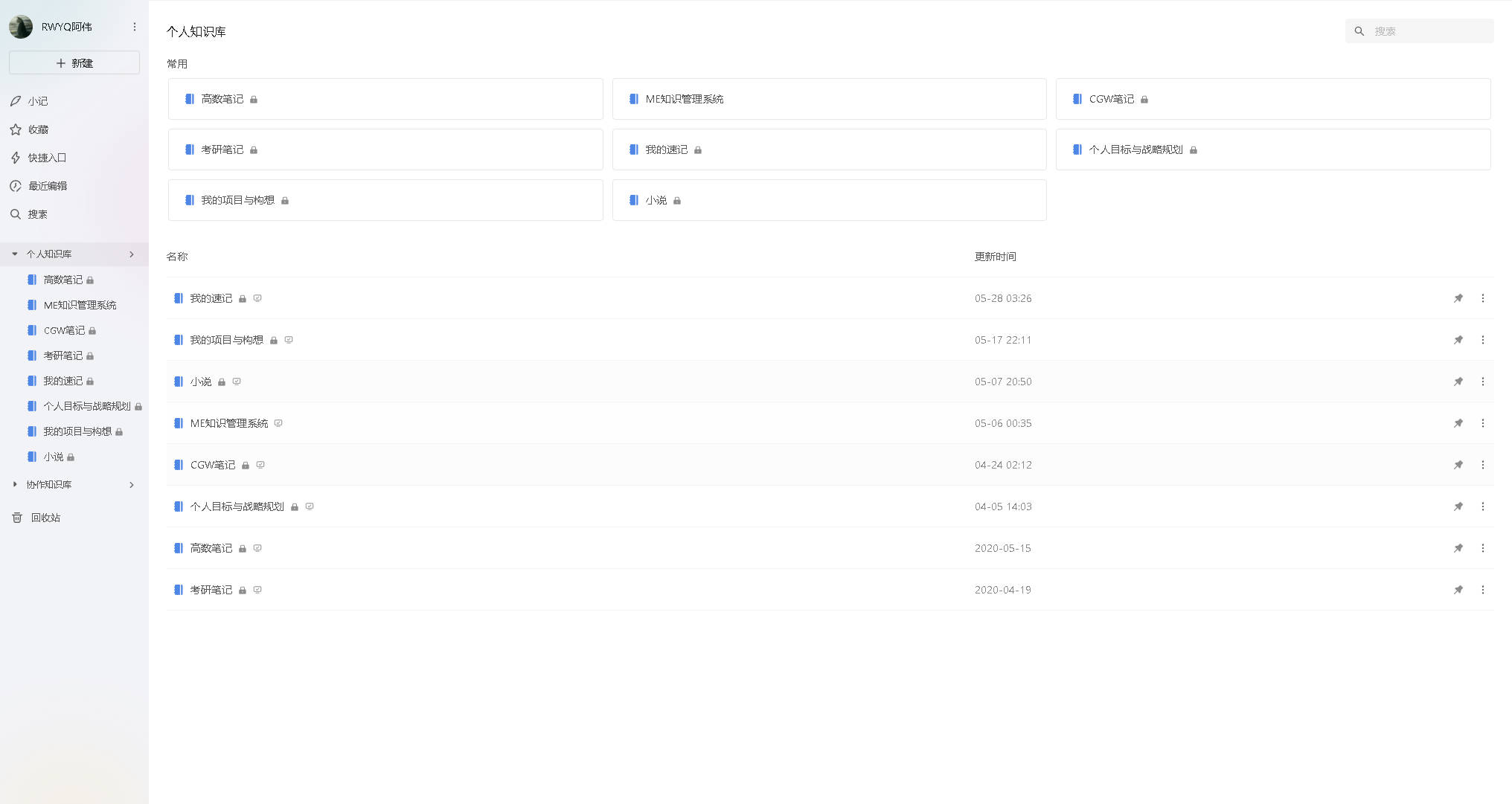This screenshot has width=1512, height=804.
Task: Open 最近编辑 in the sidebar
Action: 47,186
